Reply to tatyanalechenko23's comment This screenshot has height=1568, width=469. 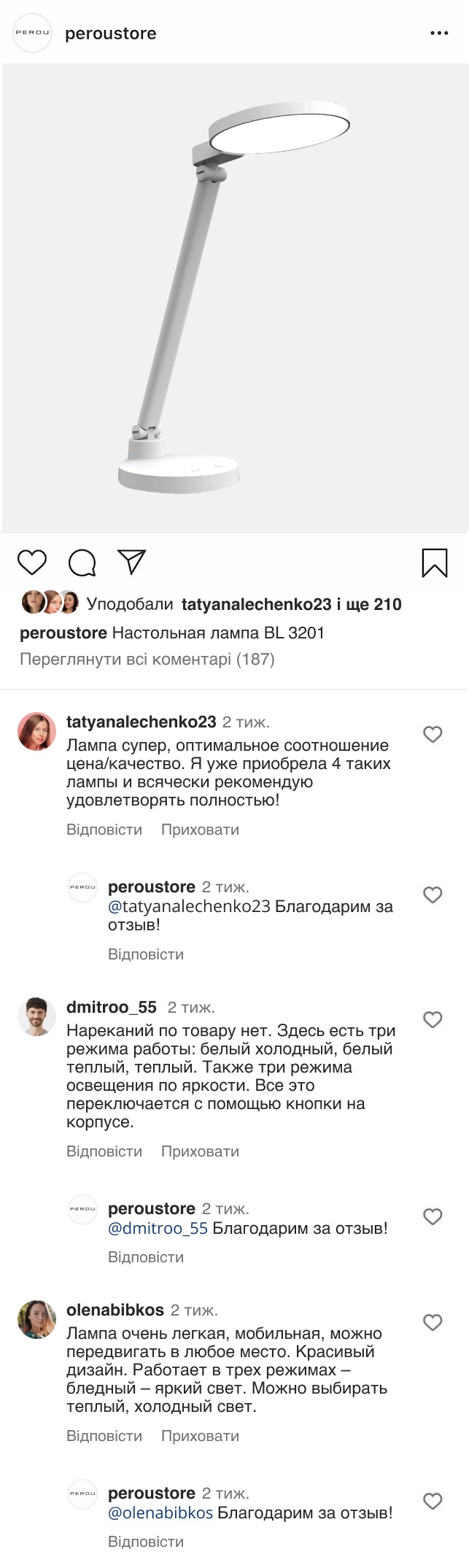[104, 830]
